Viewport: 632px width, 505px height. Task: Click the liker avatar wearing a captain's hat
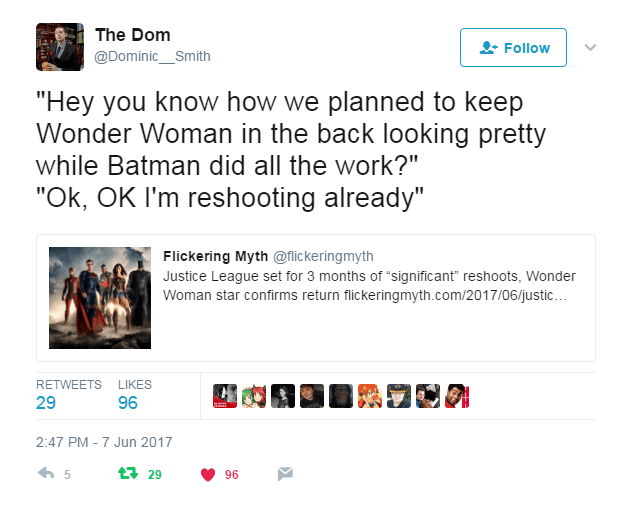tap(399, 395)
